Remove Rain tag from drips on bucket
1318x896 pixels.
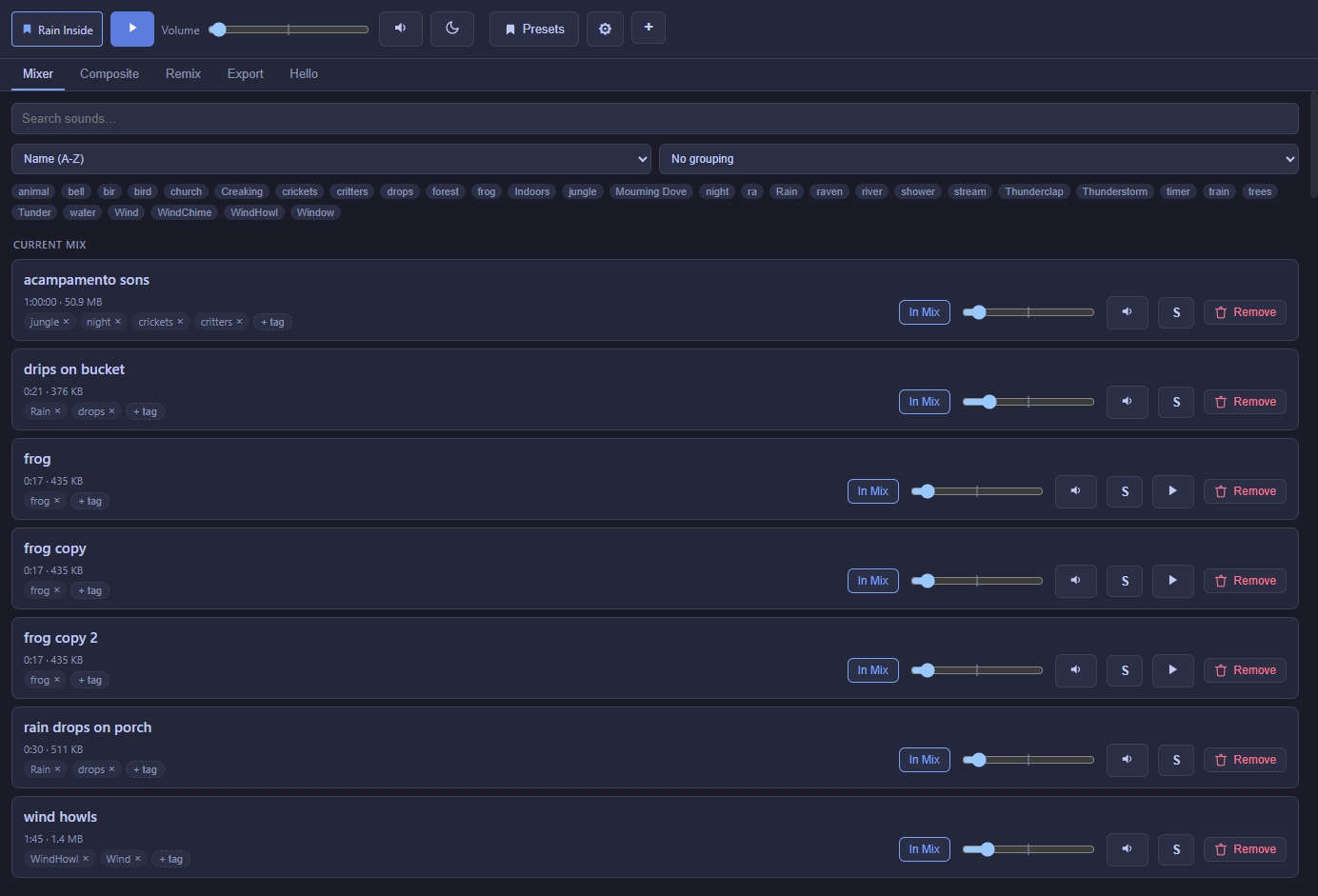pos(57,411)
